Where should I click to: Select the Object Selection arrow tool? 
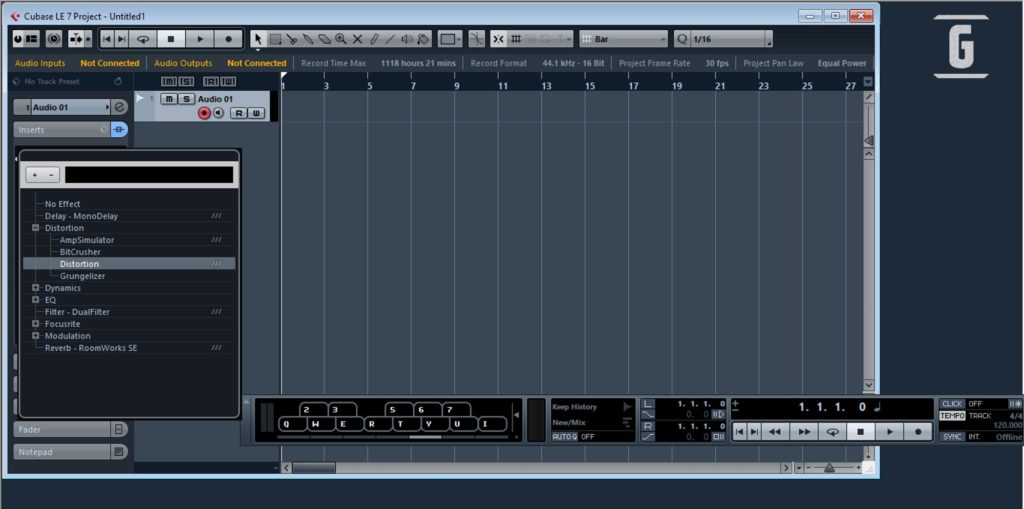[259, 39]
